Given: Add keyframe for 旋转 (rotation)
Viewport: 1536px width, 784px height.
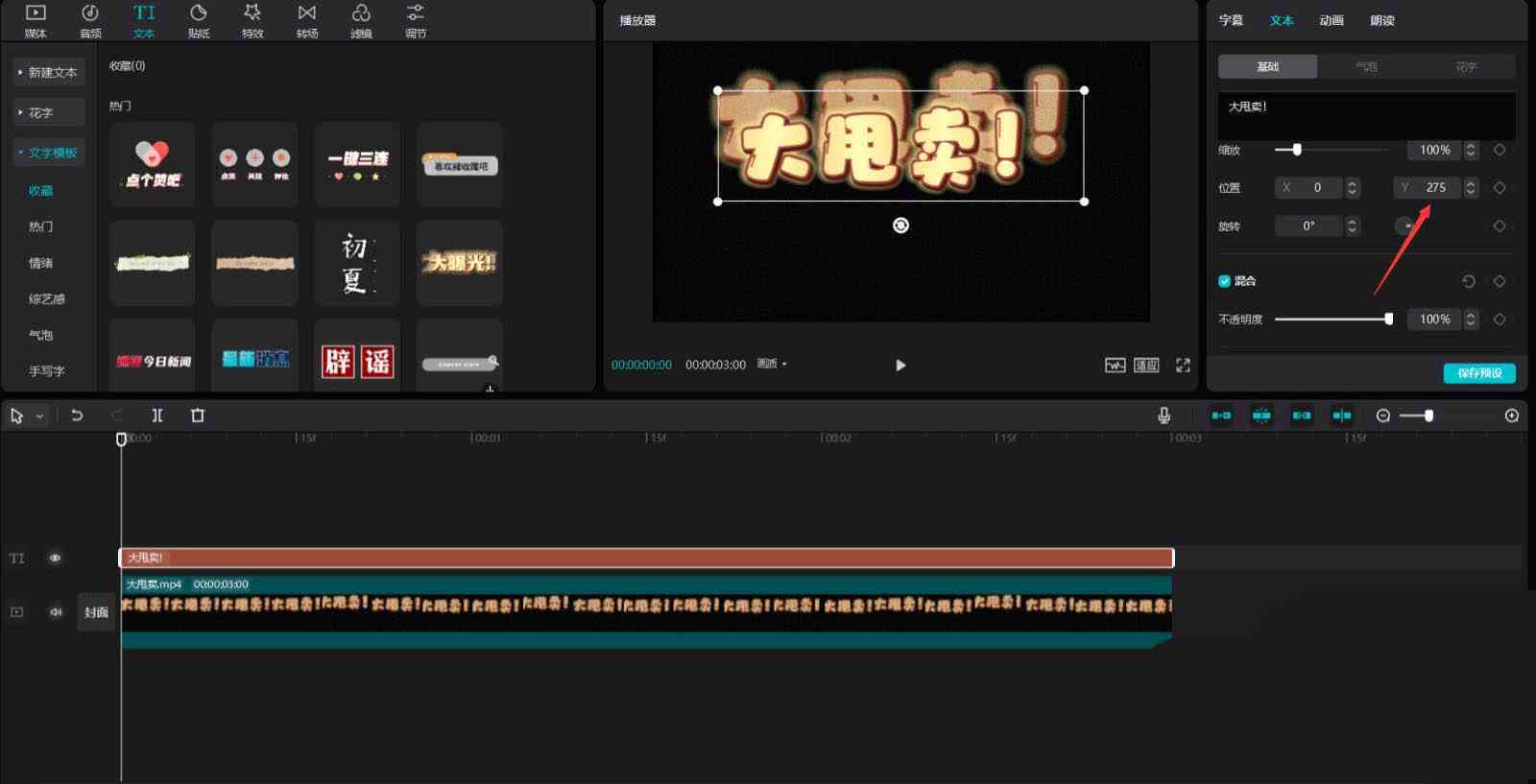Looking at the screenshot, I should coord(1500,226).
